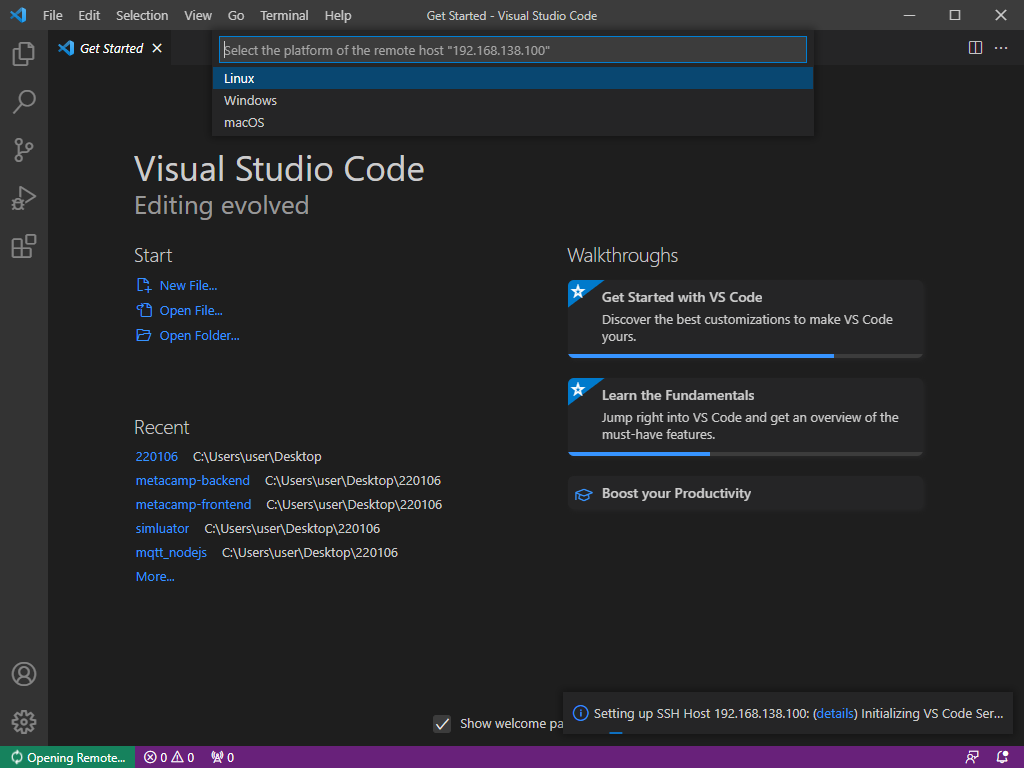Open the Edit menu
Viewport: 1024px width, 768px height.
click(89, 15)
